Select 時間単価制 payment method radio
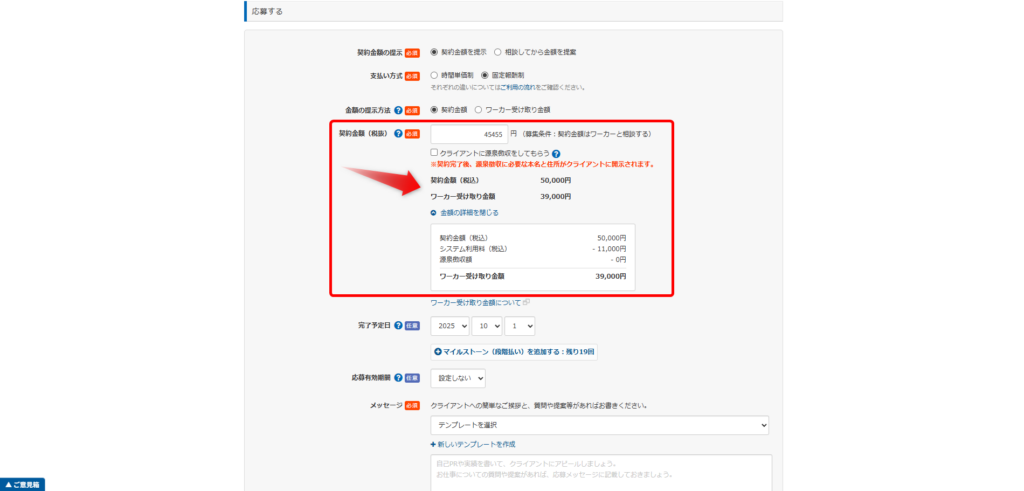Image resolution: width=1024 pixels, height=491 pixels. [434, 75]
